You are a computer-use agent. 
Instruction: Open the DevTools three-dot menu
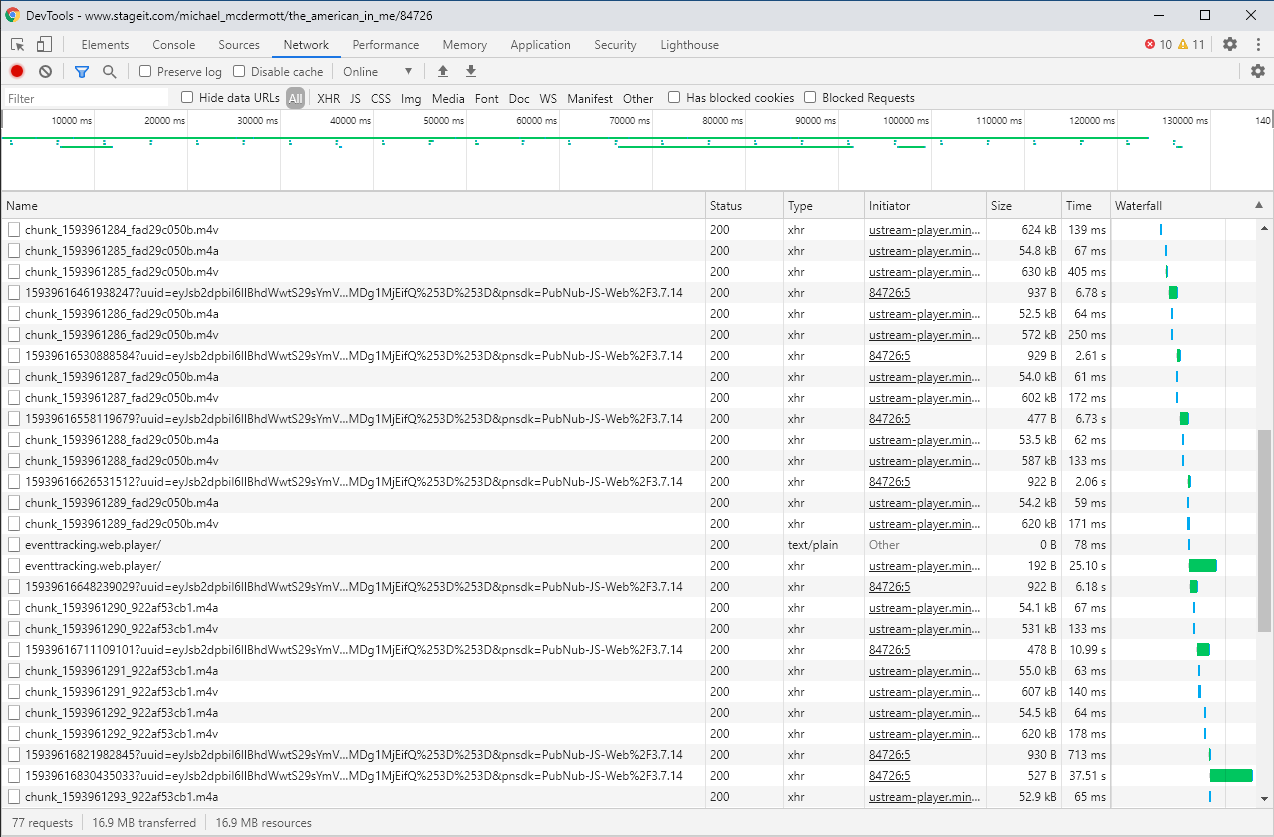(1258, 44)
